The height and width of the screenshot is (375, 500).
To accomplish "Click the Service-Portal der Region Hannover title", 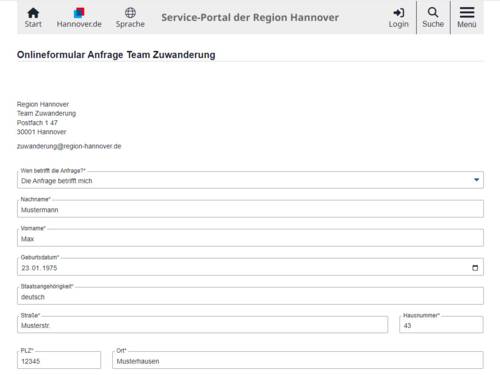I will 250,17.
